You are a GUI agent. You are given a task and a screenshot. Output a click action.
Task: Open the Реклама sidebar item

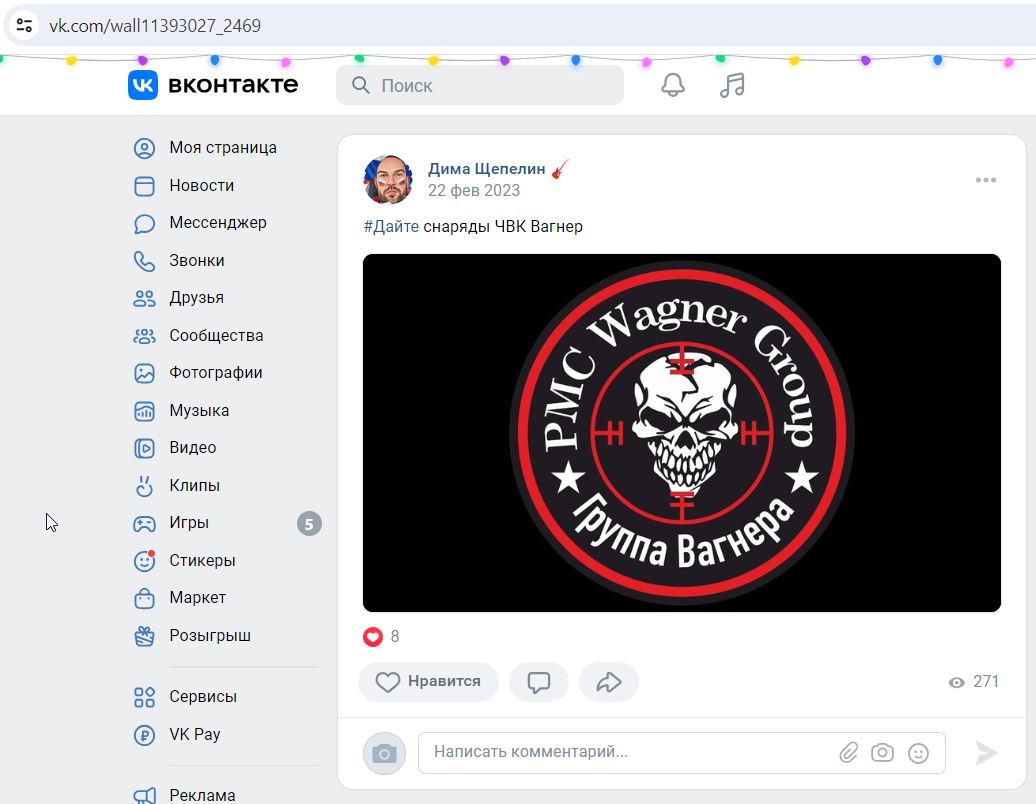202,795
